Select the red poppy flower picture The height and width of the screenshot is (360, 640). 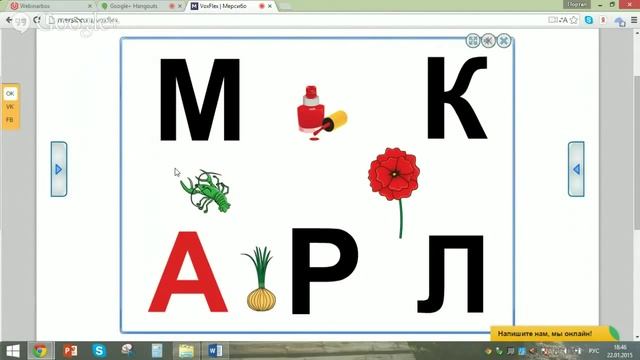(x=394, y=192)
